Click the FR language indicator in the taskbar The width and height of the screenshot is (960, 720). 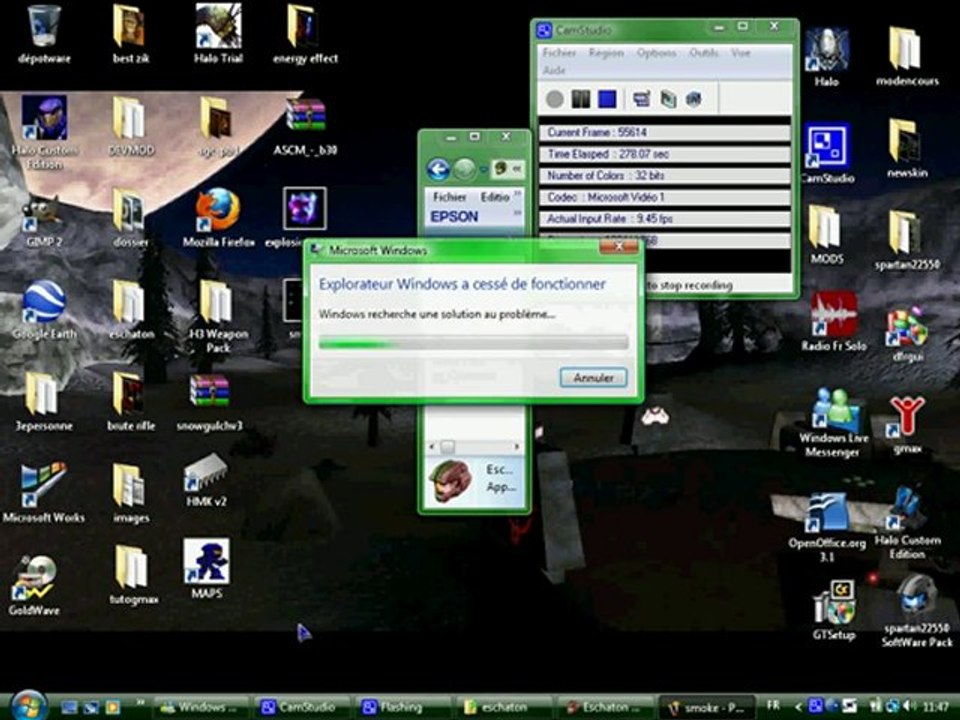click(773, 705)
